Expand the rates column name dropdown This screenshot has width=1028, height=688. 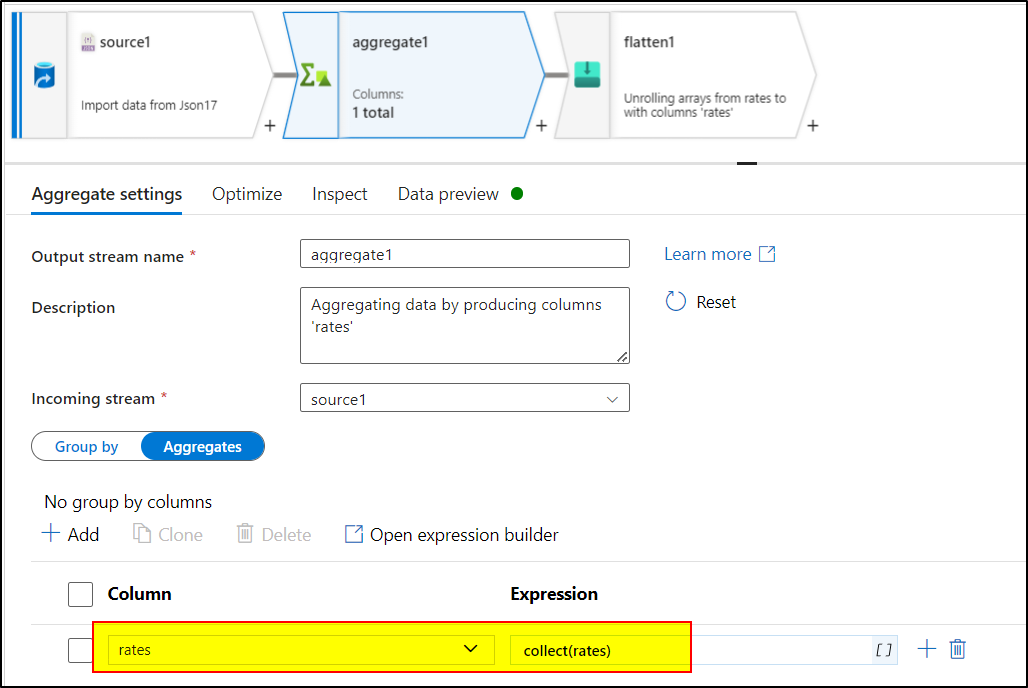(x=470, y=649)
